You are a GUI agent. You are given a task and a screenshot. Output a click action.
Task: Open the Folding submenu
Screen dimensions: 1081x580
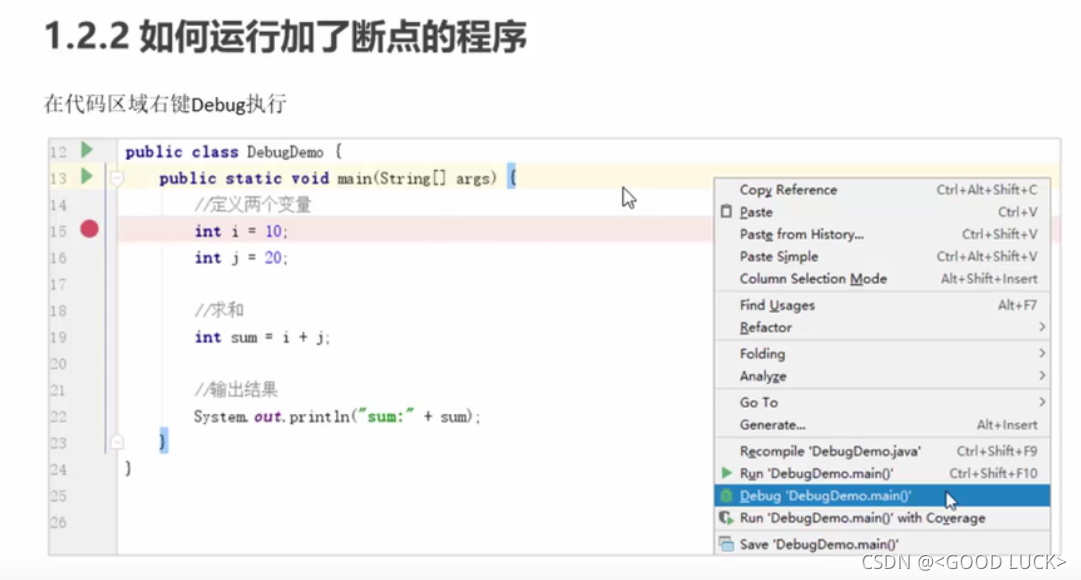(882, 353)
